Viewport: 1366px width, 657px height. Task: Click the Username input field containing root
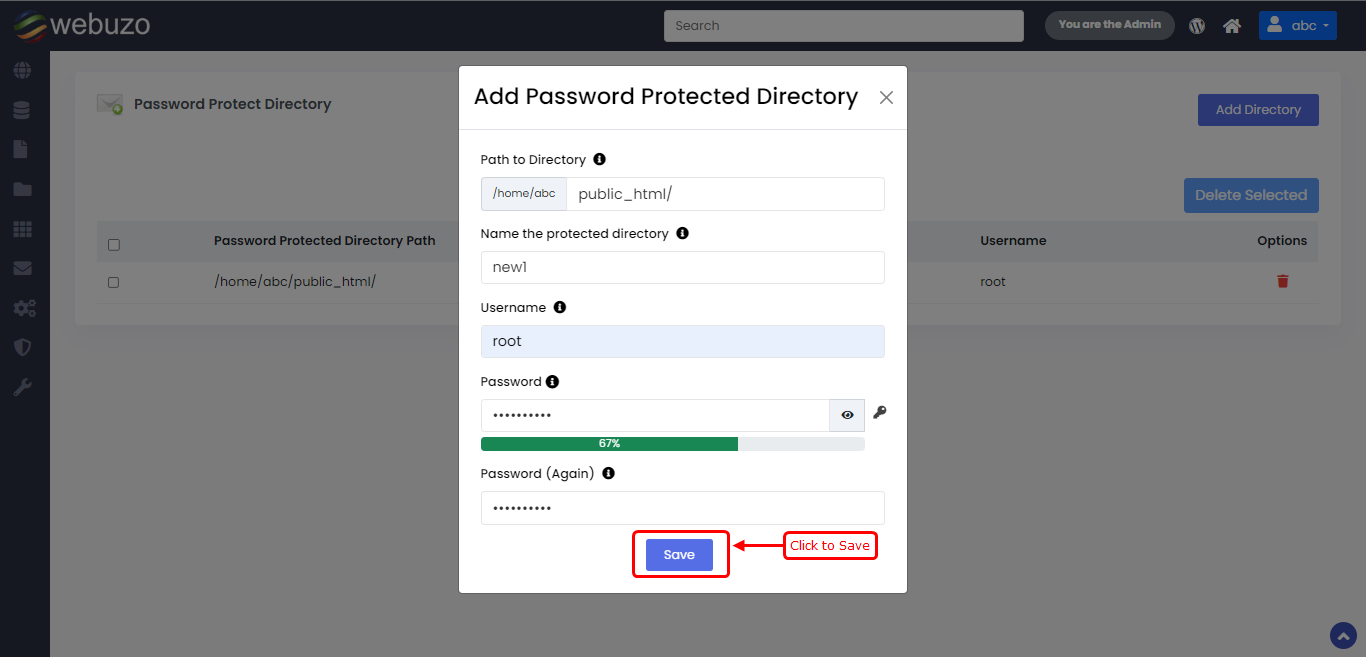tap(682, 341)
